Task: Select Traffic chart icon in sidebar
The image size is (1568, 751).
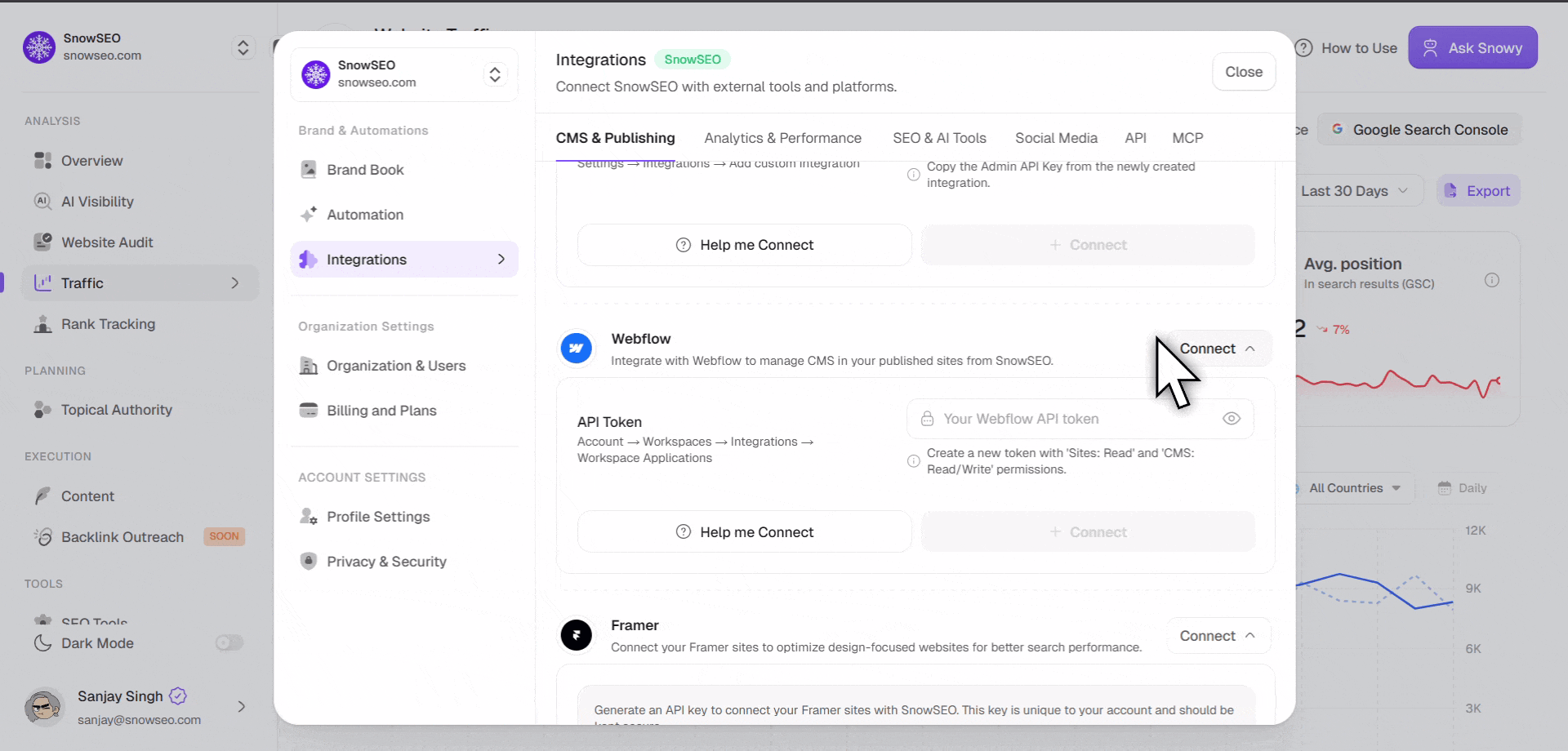Action: (42, 283)
